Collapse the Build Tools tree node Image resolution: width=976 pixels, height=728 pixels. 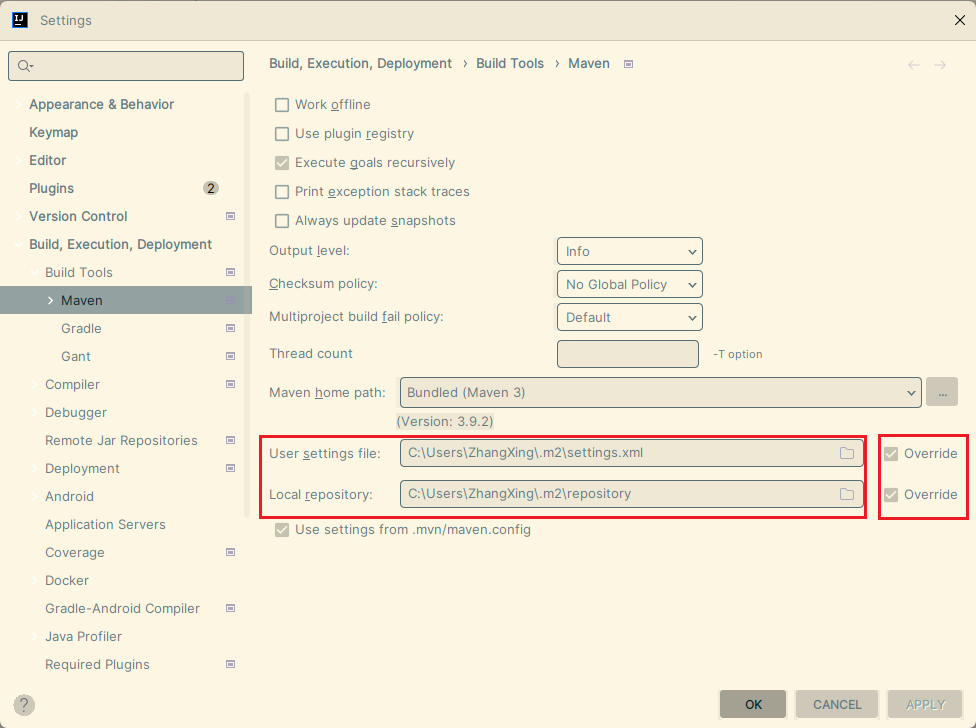point(35,273)
